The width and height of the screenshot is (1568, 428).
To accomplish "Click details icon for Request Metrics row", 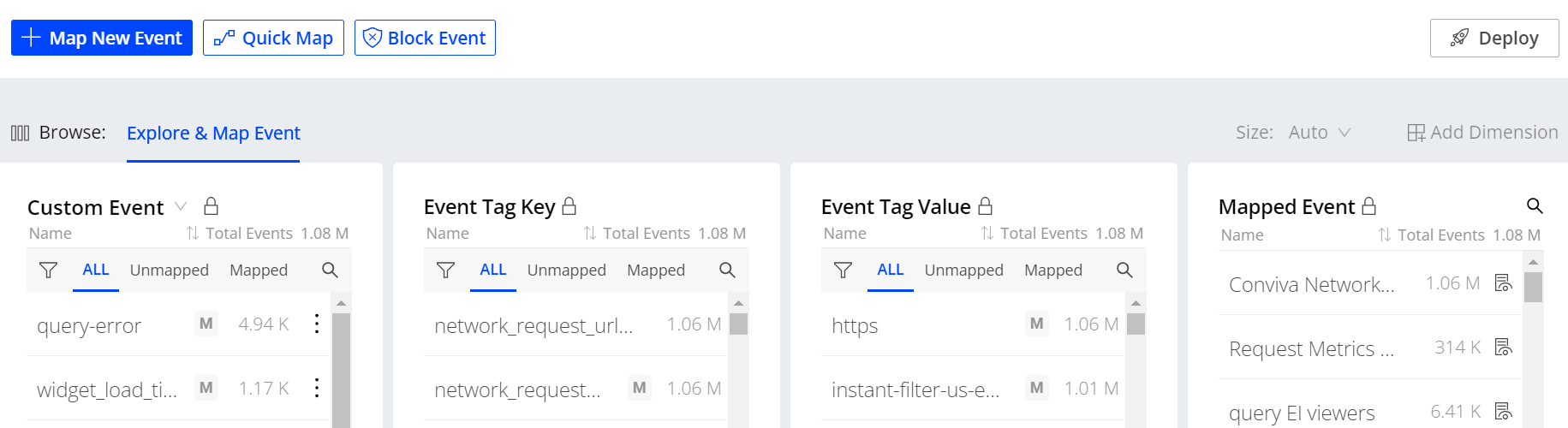I will pyautogui.click(x=1503, y=348).
